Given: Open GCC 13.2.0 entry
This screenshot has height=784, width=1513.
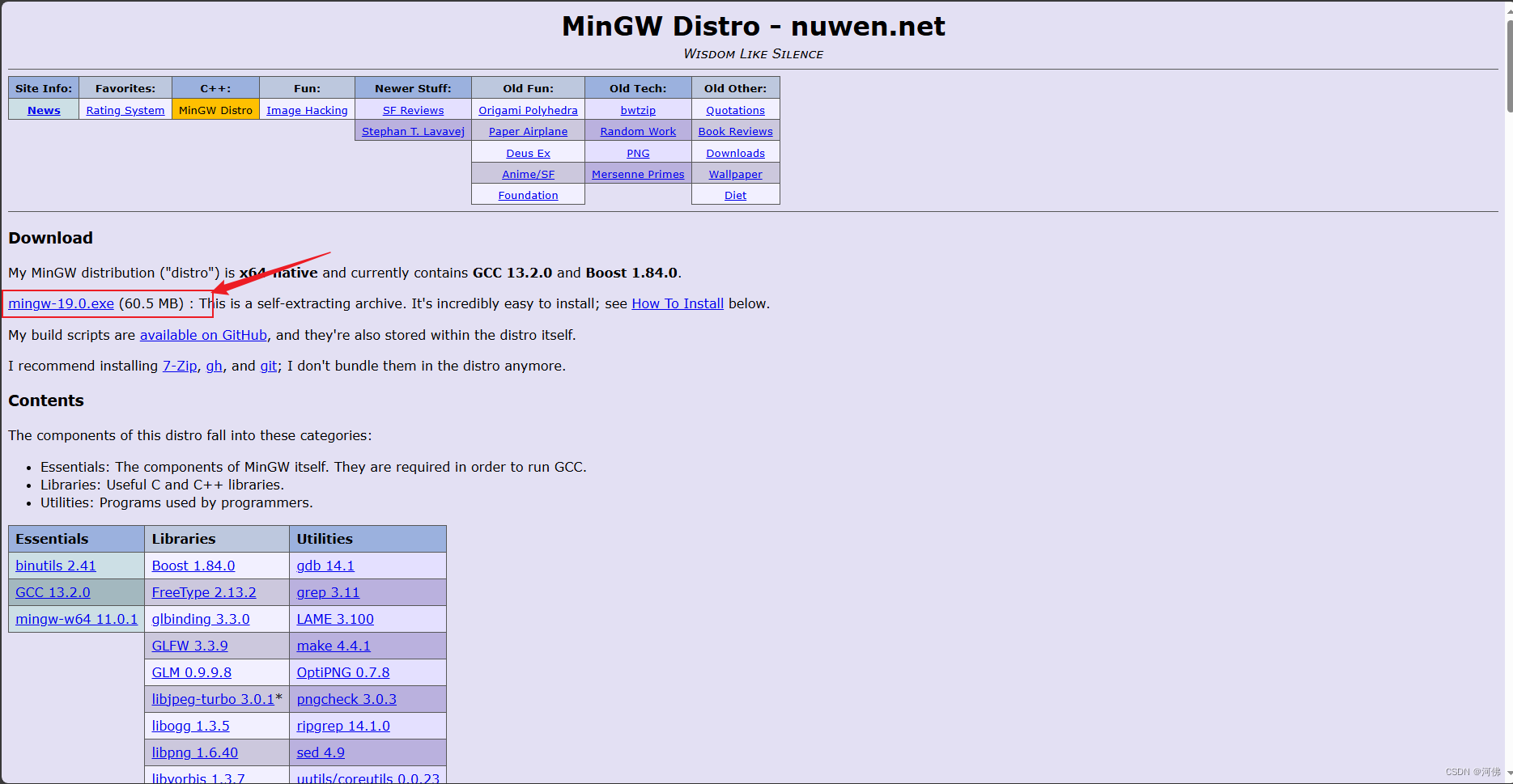Looking at the screenshot, I should pos(53,592).
